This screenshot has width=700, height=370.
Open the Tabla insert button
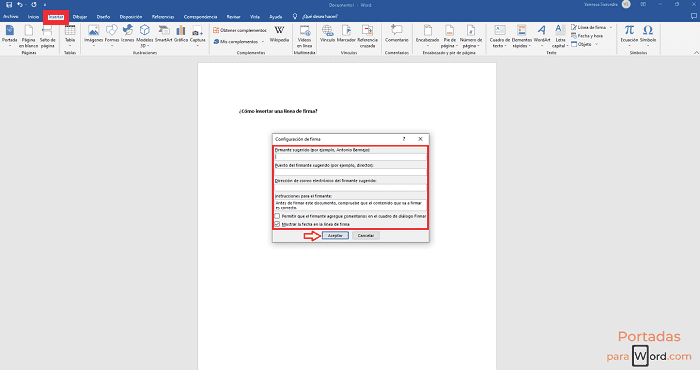click(70, 36)
